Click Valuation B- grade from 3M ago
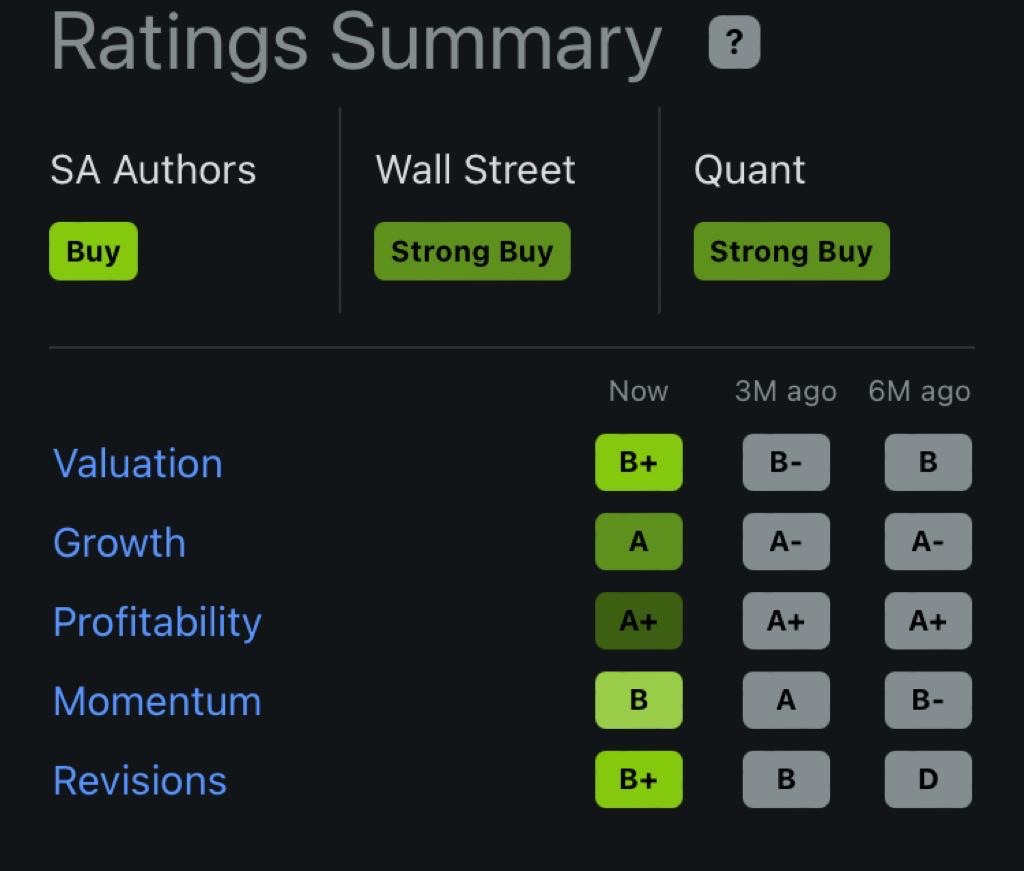Viewport: 1024px width, 871px height. 786,462
